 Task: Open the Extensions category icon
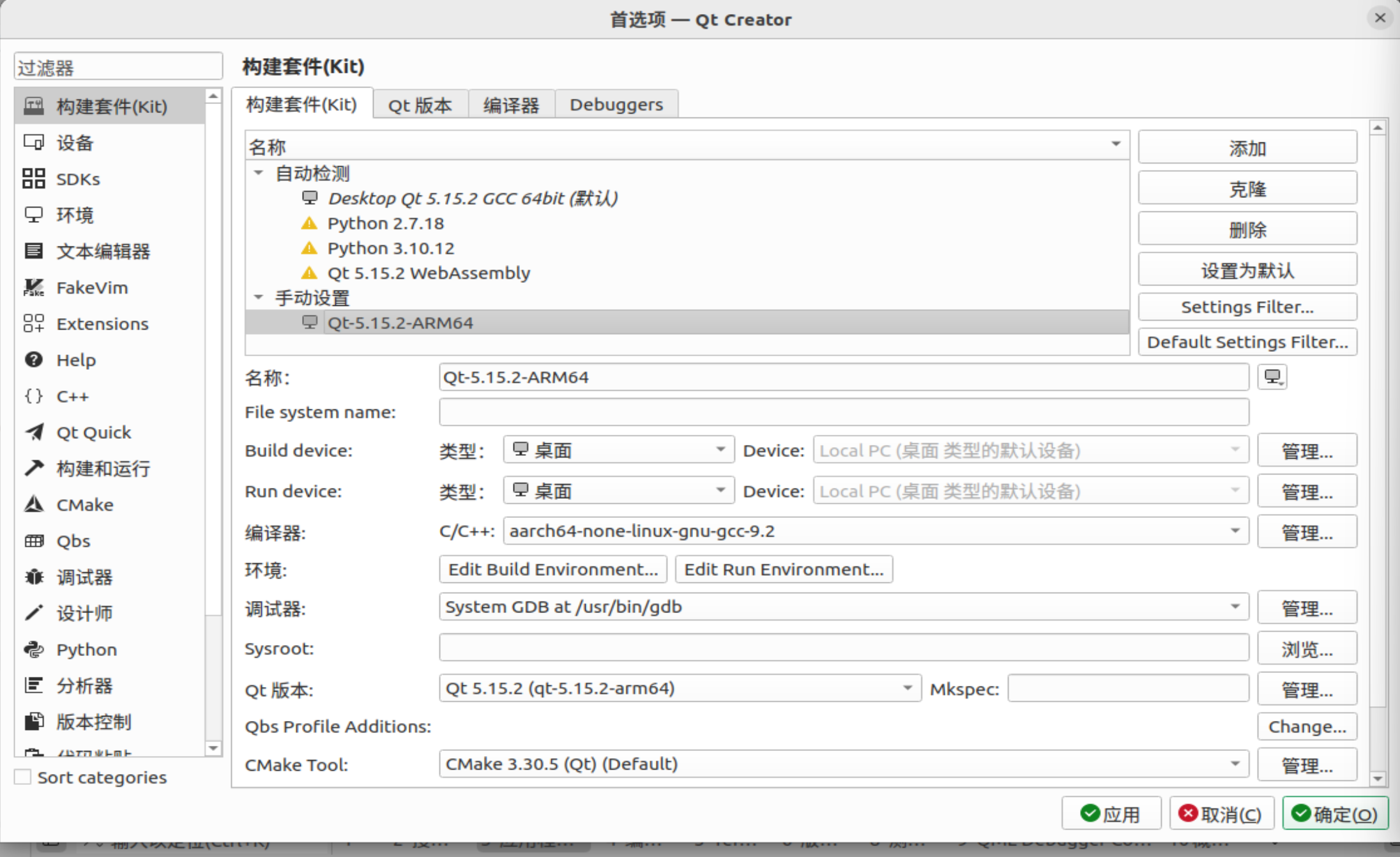34,324
